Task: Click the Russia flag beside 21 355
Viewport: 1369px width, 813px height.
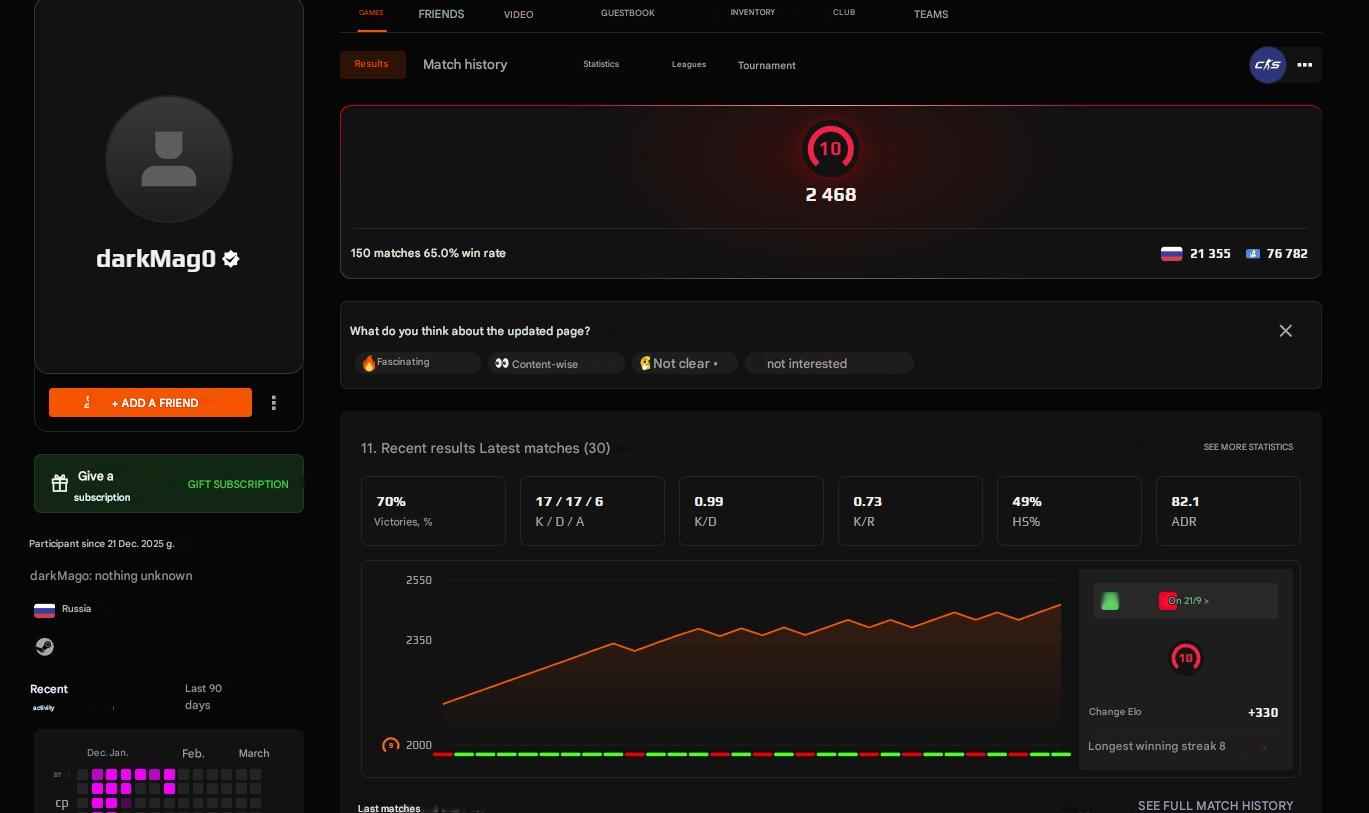Action: (1171, 253)
